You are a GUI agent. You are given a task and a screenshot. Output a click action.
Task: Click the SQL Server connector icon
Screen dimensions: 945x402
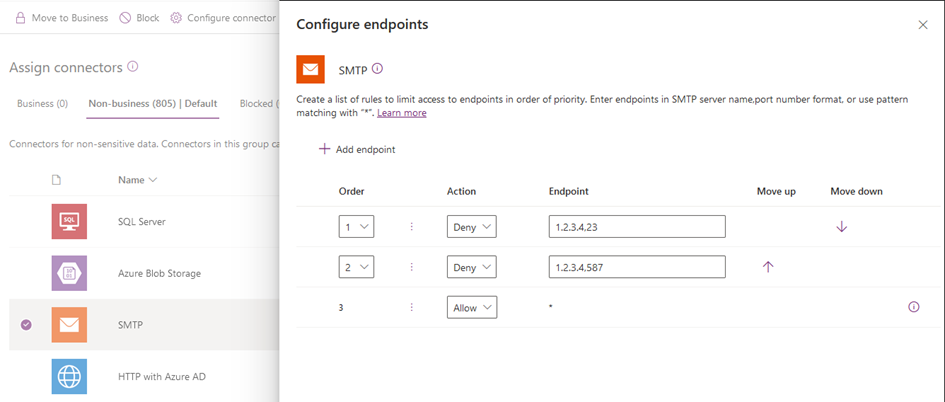pyautogui.click(x=69, y=221)
